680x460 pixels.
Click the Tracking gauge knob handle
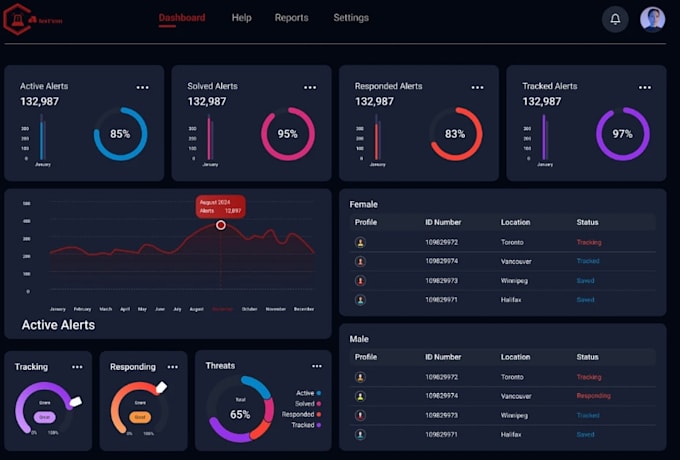[75, 402]
